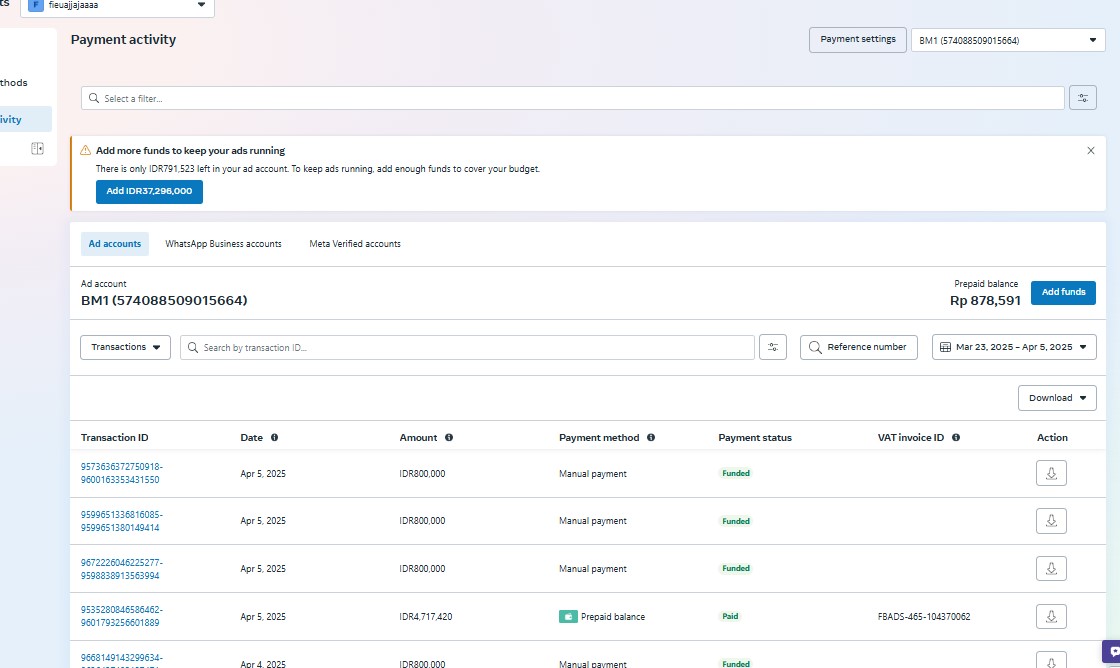The height and width of the screenshot is (668, 1120).
Task: Expand the Transactions type dropdown
Action: (125, 347)
